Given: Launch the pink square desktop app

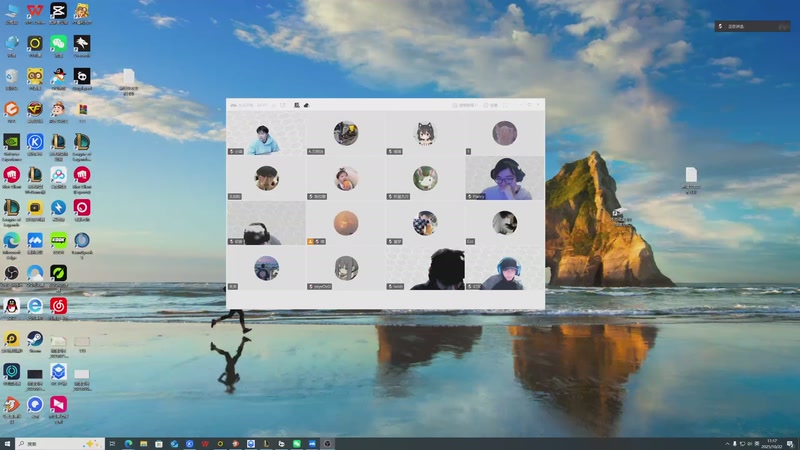Looking at the screenshot, I should [x=58, y=408].
